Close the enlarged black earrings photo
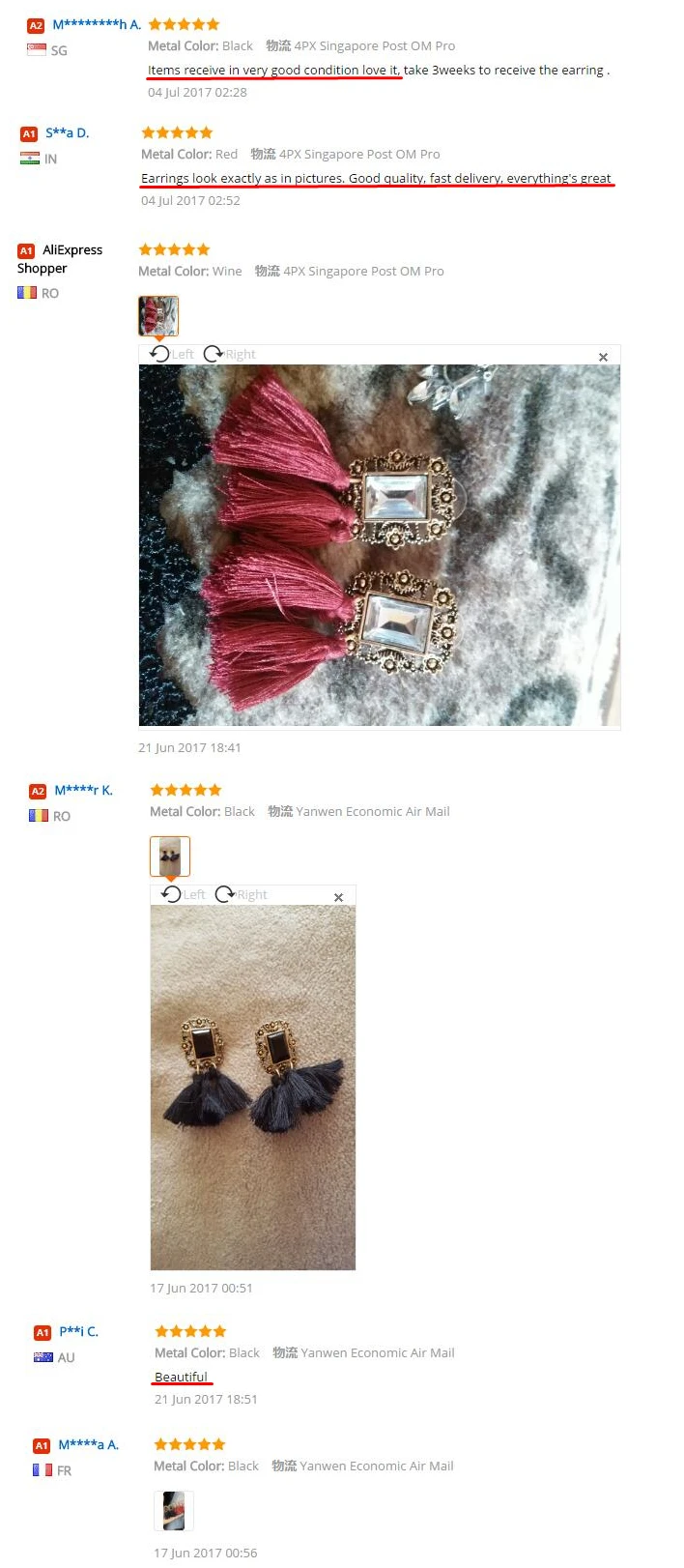 339,897
